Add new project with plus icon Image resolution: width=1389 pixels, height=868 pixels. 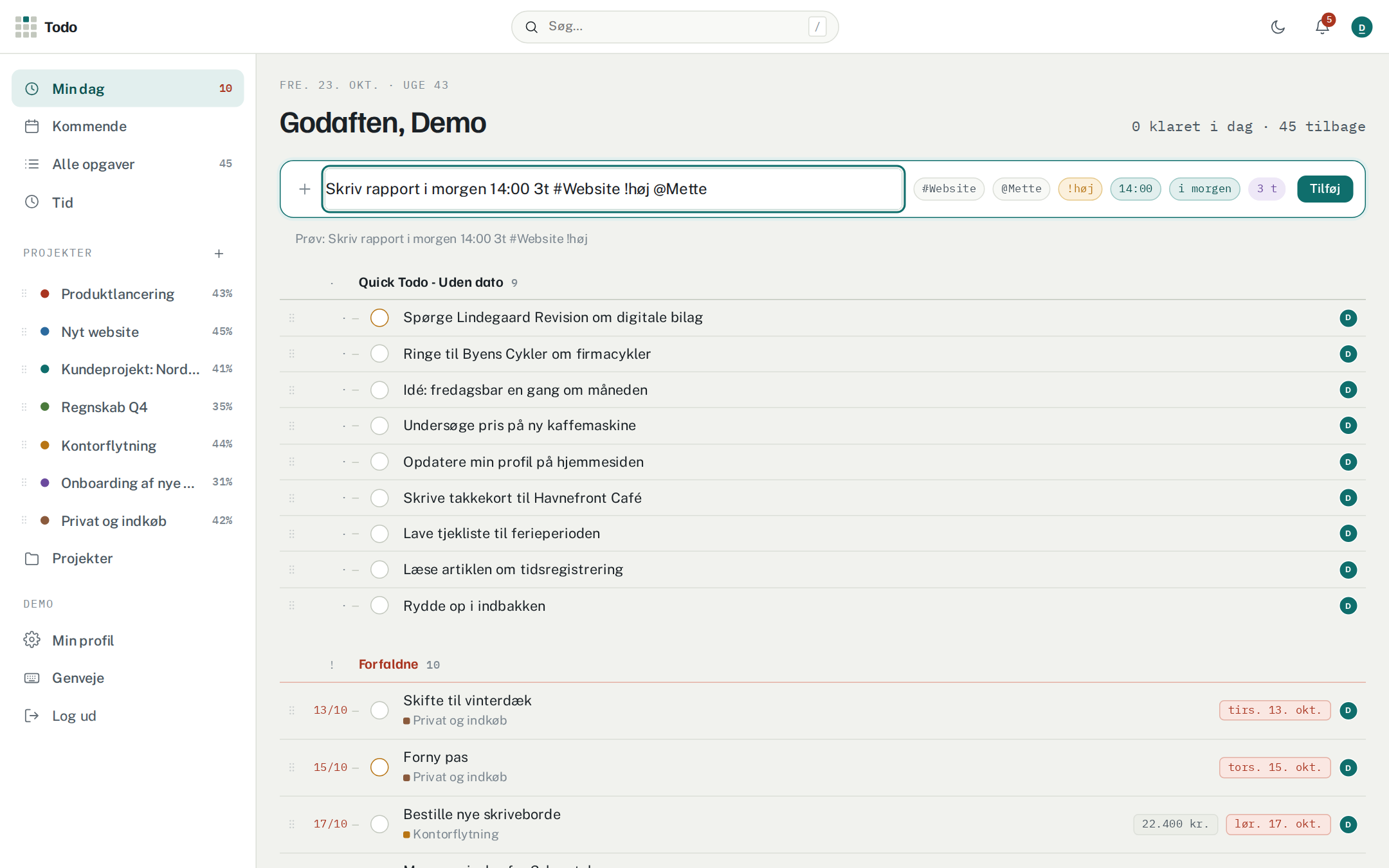[x=219, y=253]
